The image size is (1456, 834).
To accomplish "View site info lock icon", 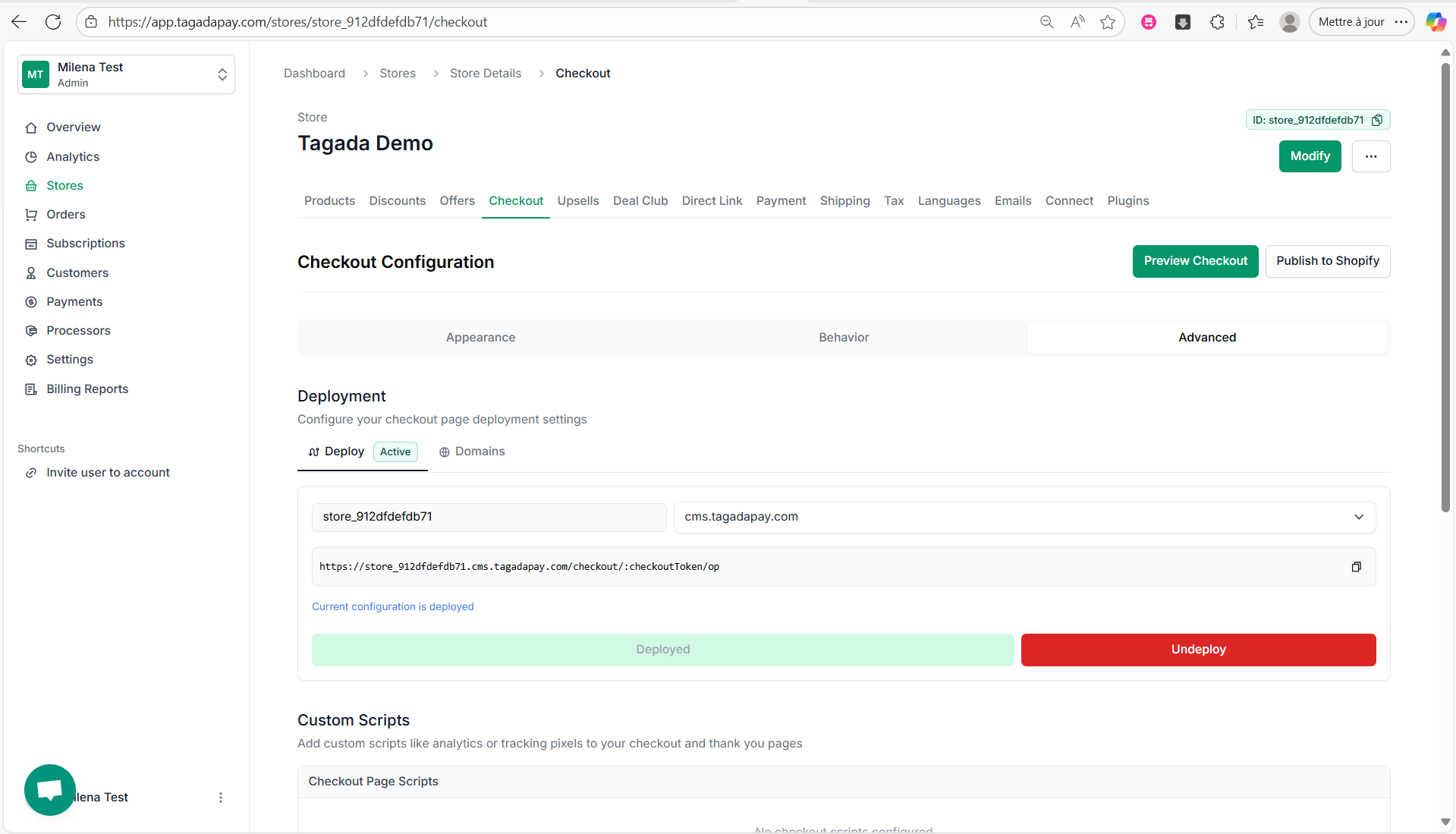I will pyautogui.click(x=91, y=22).
